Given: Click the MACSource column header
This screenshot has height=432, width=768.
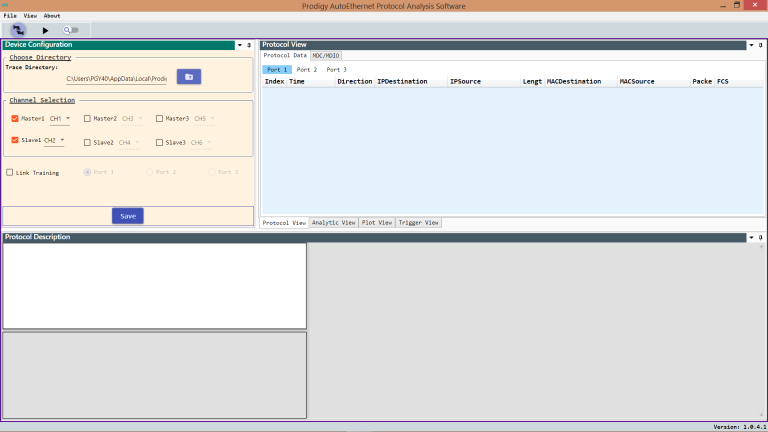Looking at the screenshot, I should pos(653,81).
